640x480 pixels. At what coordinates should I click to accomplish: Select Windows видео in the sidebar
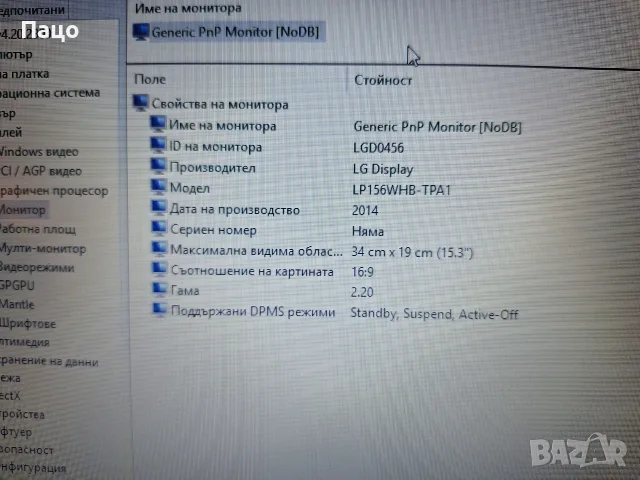pyautogui.click(x=39, y=152)
